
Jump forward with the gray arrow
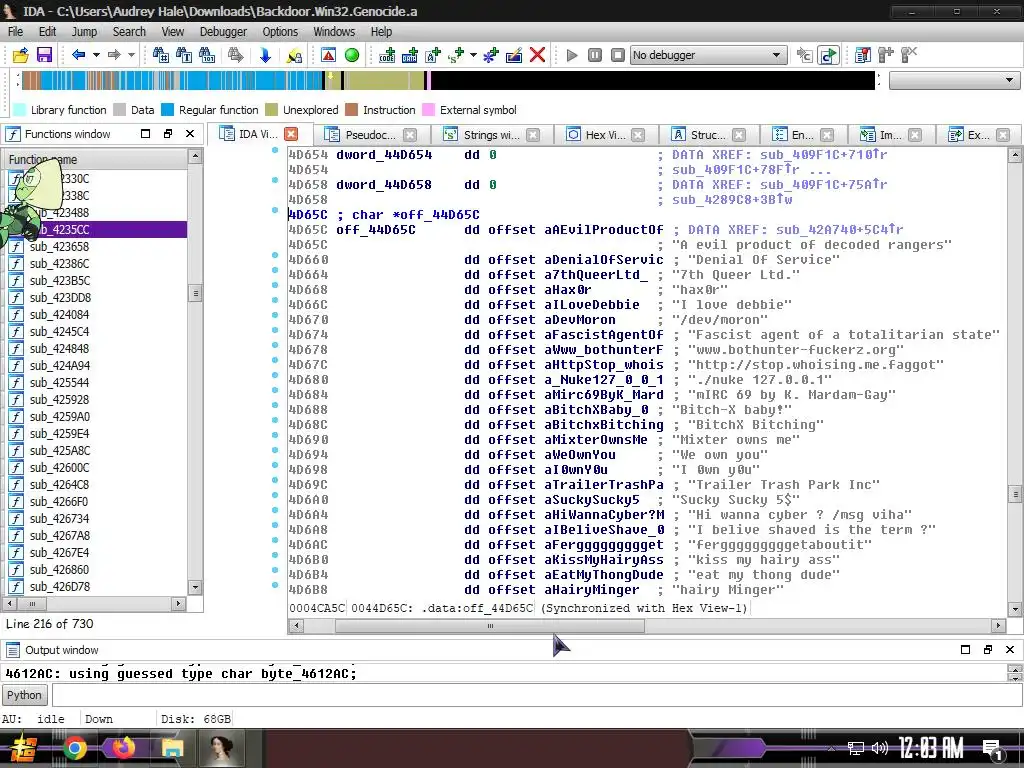pyautogui.click(x=114, y=56)
